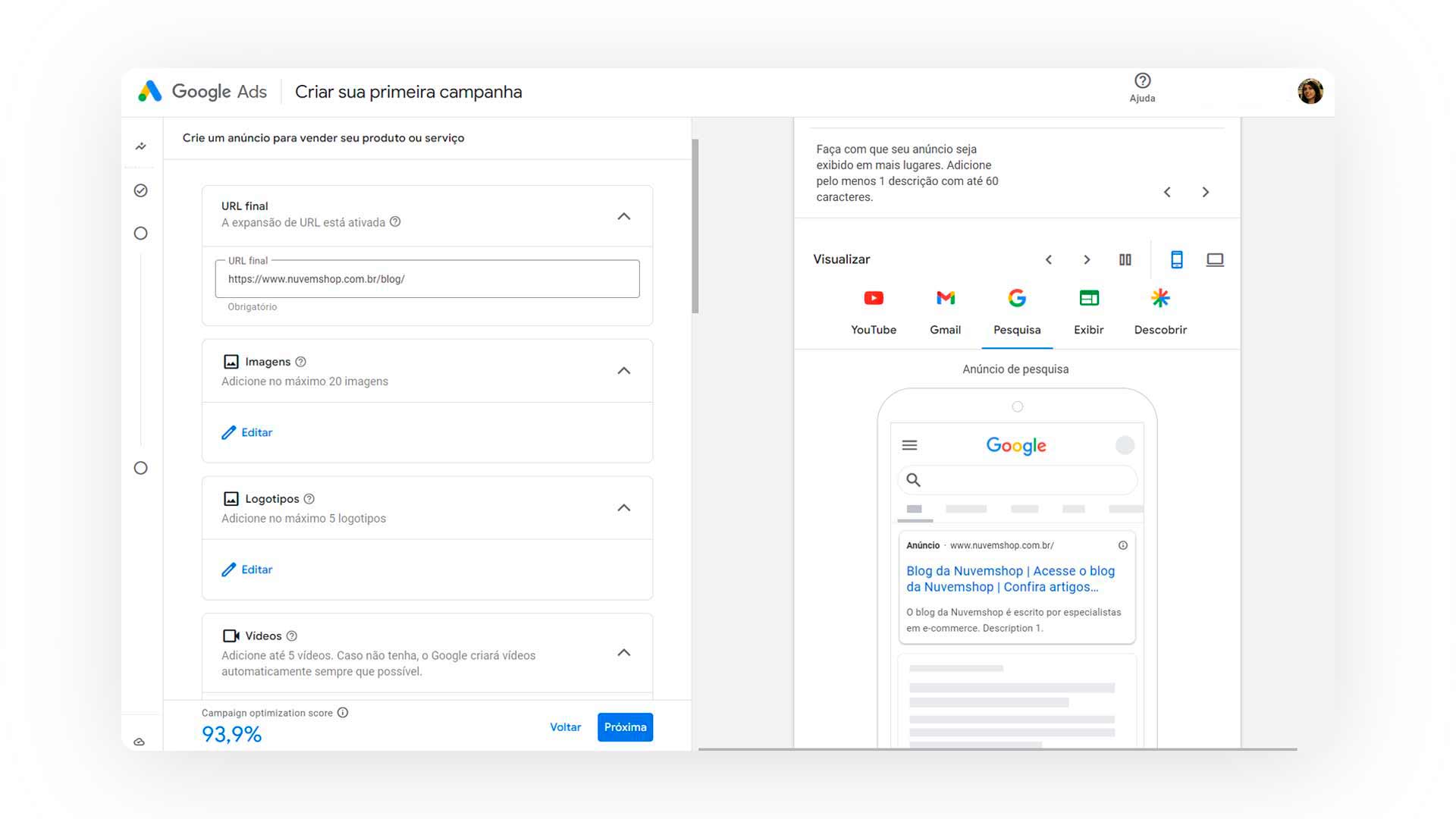Open the ad's info icon in the preview

point(1122,544)
